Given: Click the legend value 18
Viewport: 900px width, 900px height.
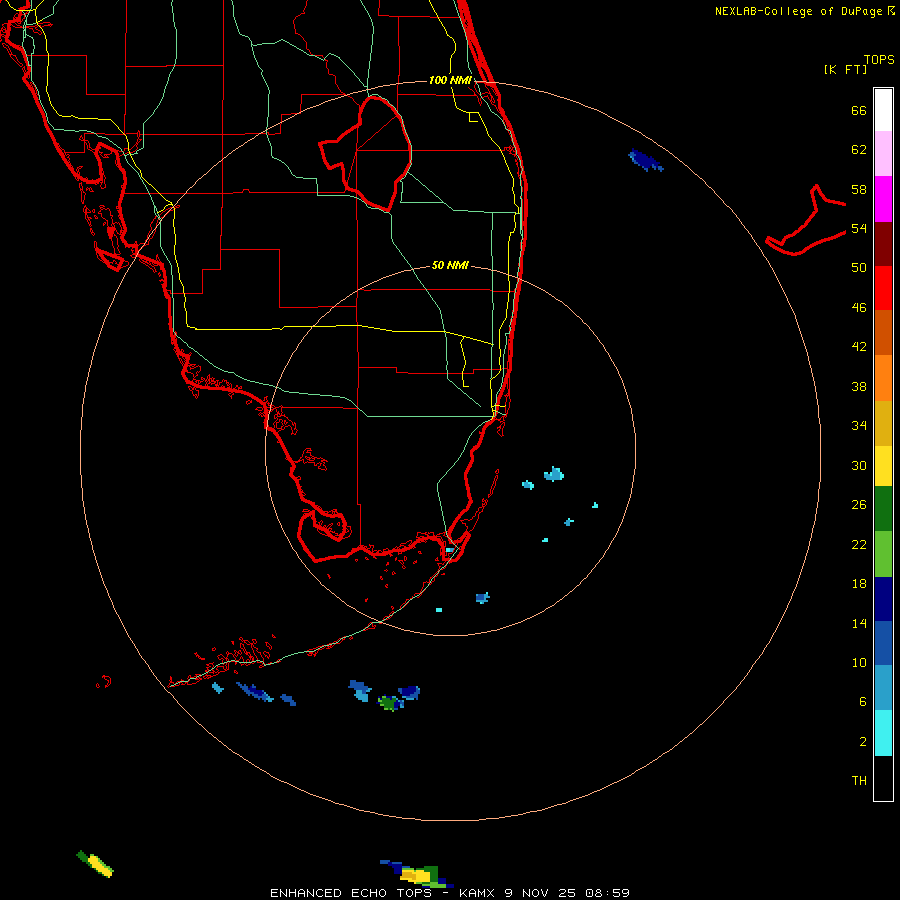Looking at the screenshot, I should coord(859,584).
